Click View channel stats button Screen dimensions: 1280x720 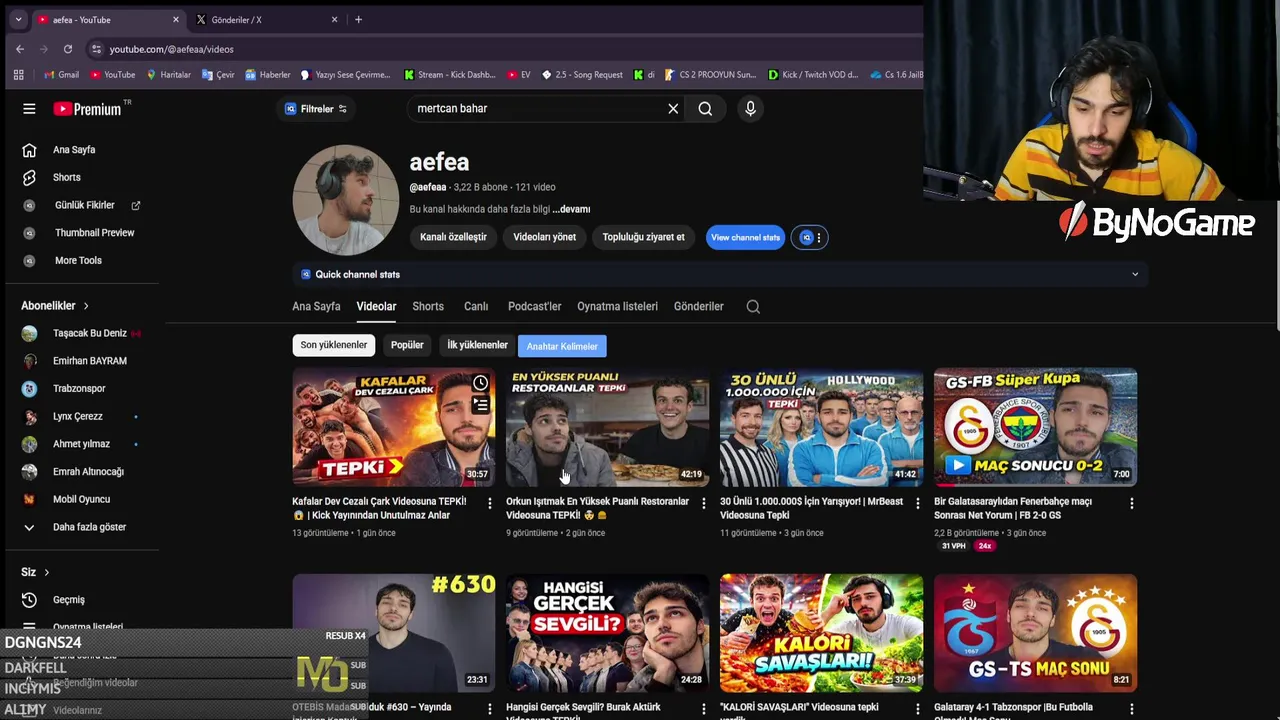pos(745,237)
